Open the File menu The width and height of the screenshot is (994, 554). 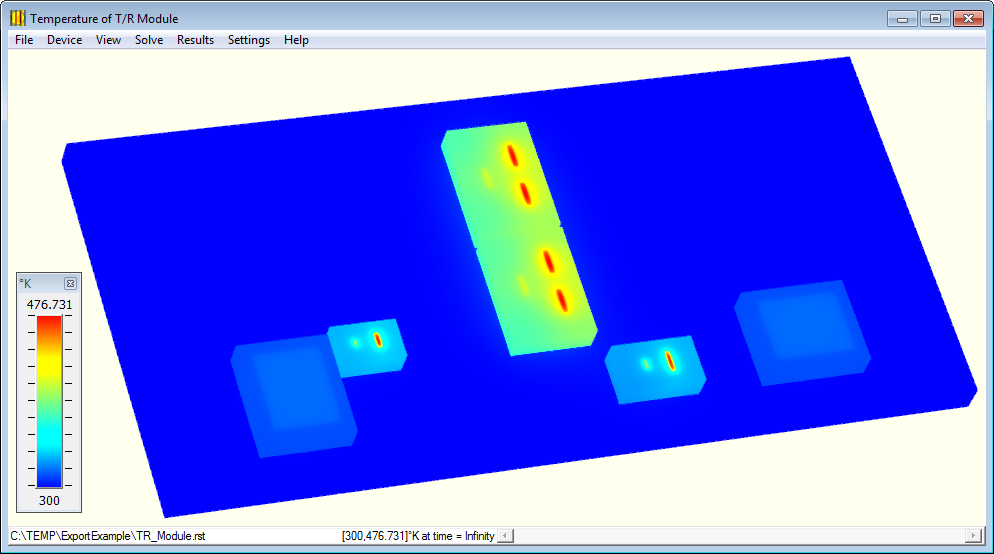coord(24,40)
